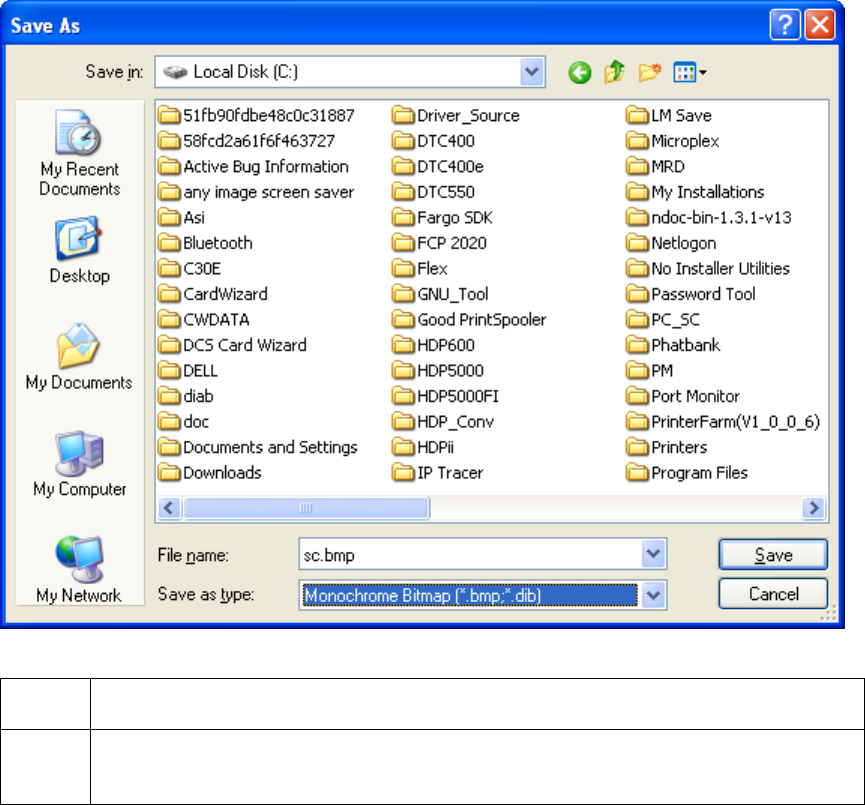Select the Flex folder name

[432, 269]
